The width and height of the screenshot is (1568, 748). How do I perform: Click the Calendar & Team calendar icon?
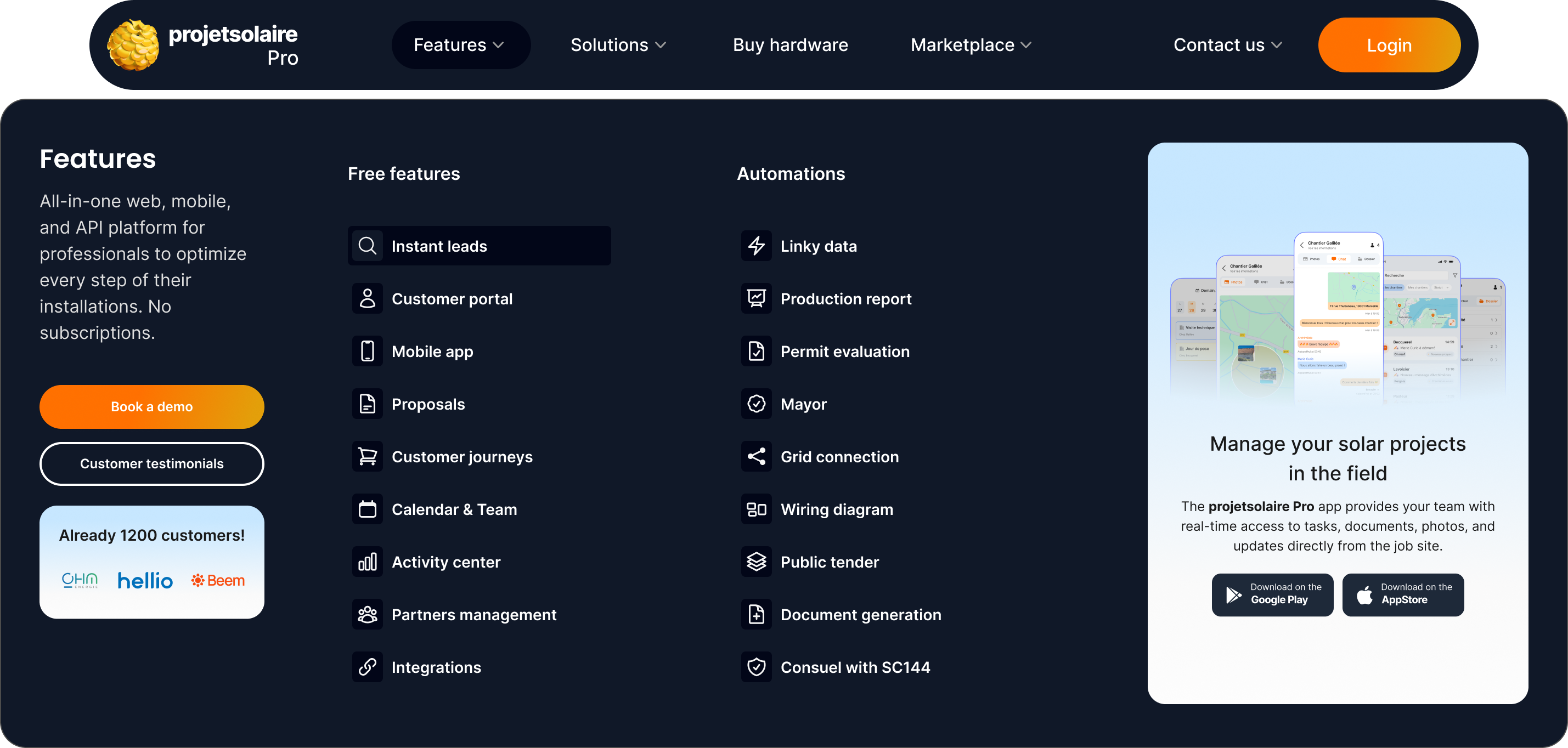[x=367, y=509]
